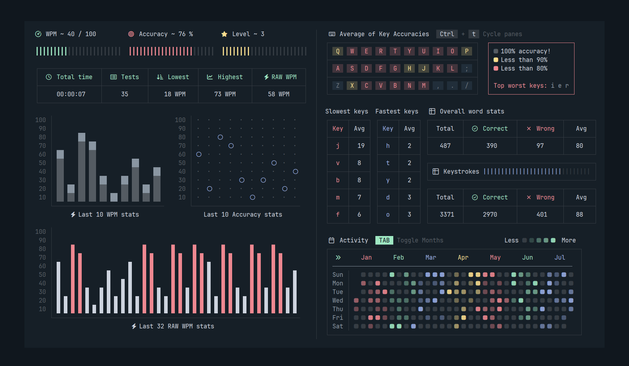The height and width of the screenshot is (366, 629).
Task: Click the Keystrokes progress bar
Action: [x=536, y=172]
